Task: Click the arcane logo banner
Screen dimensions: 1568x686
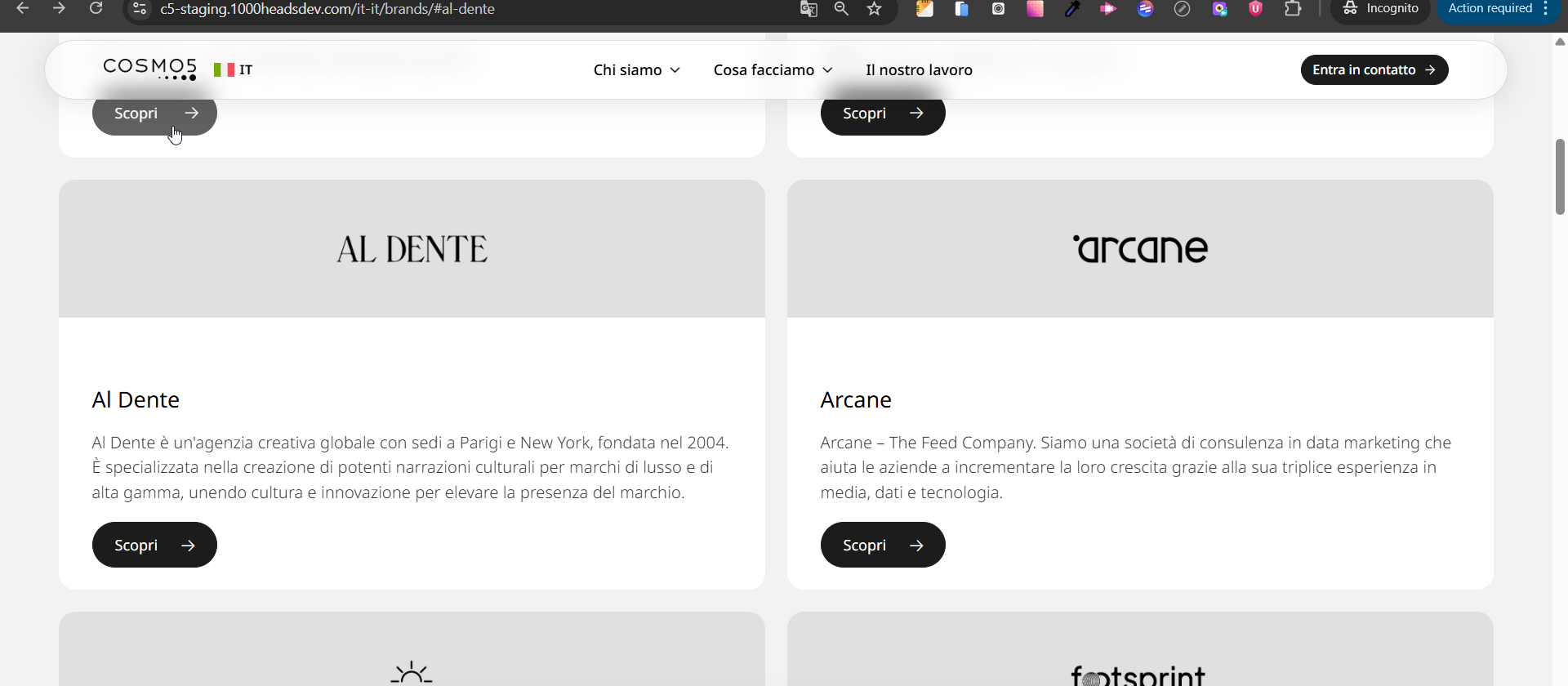Action: (x=1140, y=249)
